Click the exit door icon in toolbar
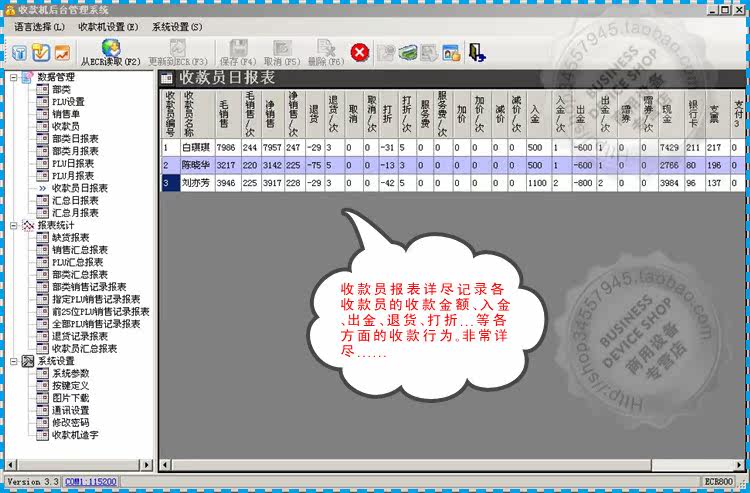The width and height of the screenshot is (750, 493). [x=476, y=52]
